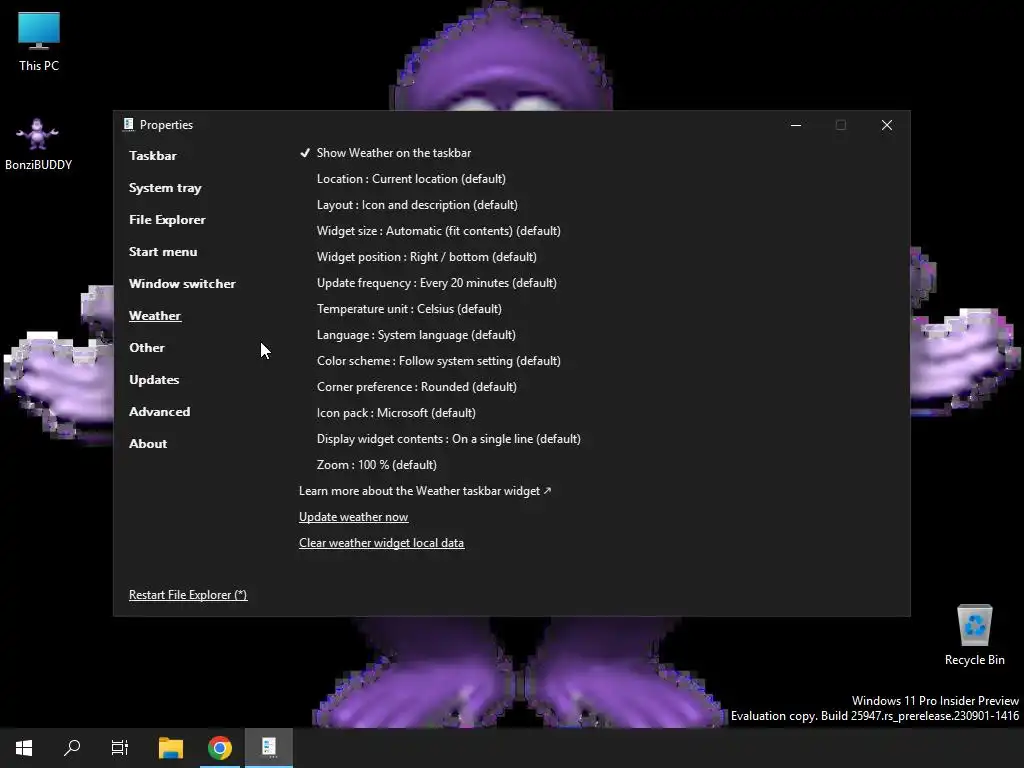The height and width of the screenshot is (768, 1024).
Task: Switch to Advanced section
Action: (x=160, y=411)
